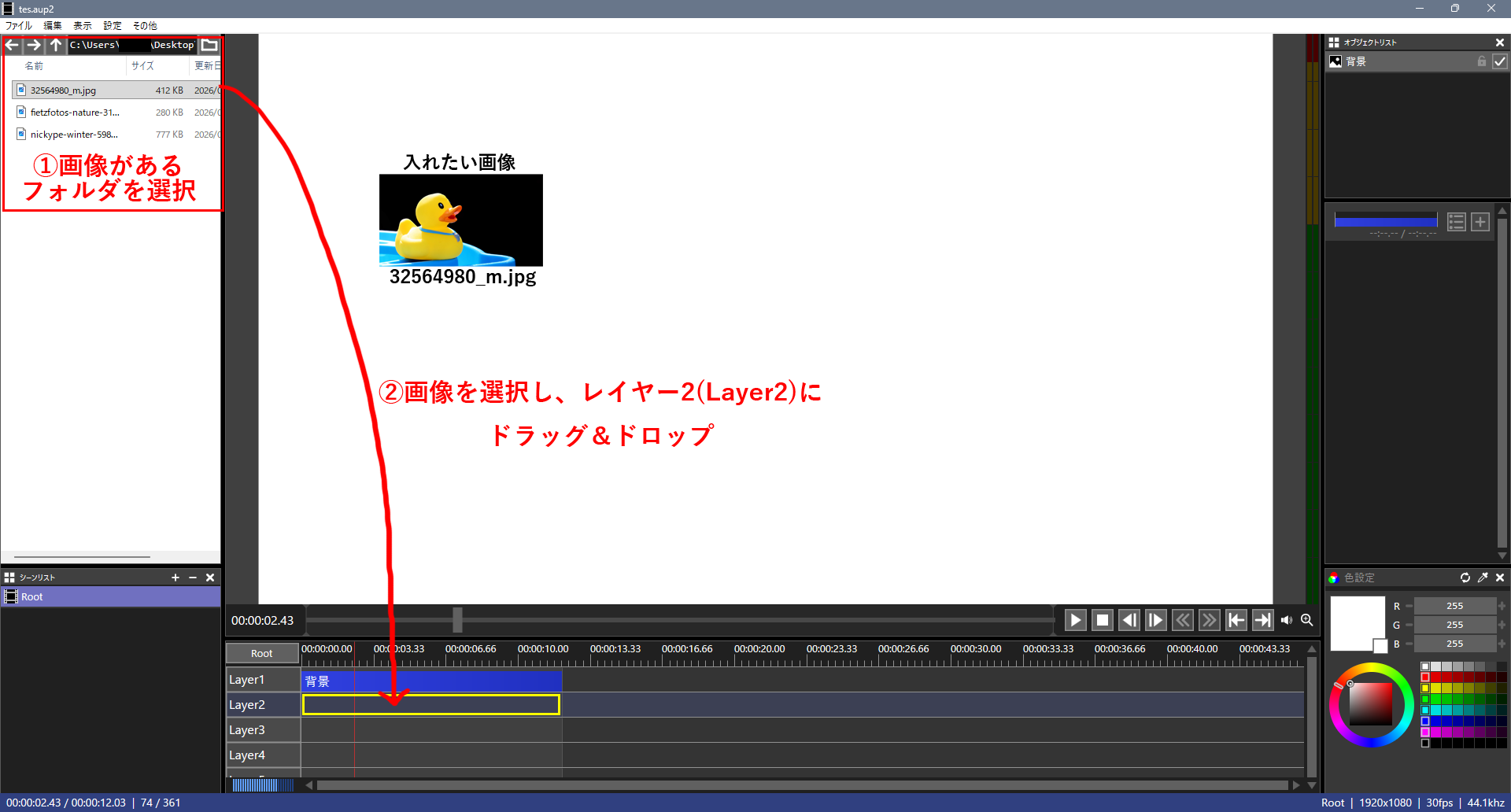Select the 32564980_m.jpg file in the browser
This screenshot has width=1511, height=812.
point(63,90)
